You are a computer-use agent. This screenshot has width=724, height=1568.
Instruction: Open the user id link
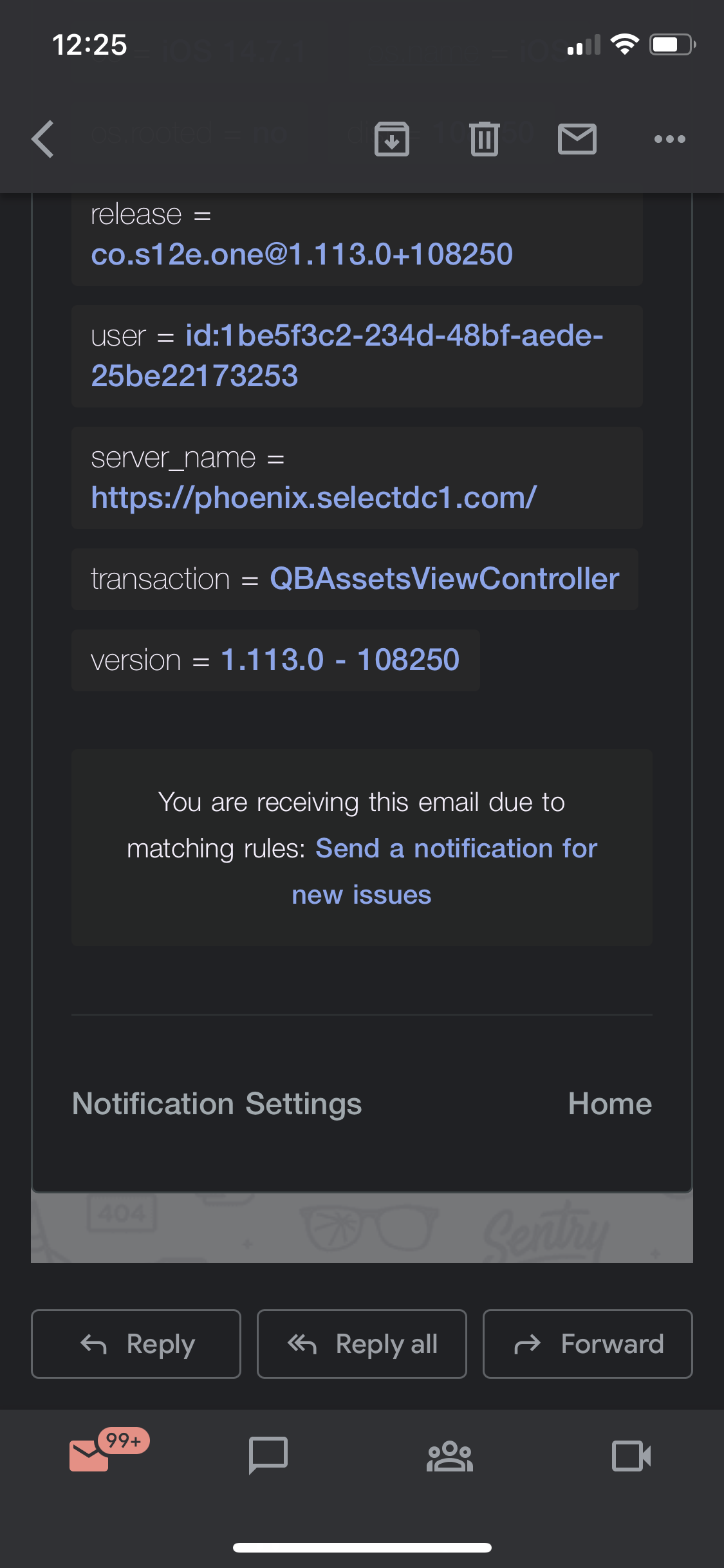(x=348, y=355)
